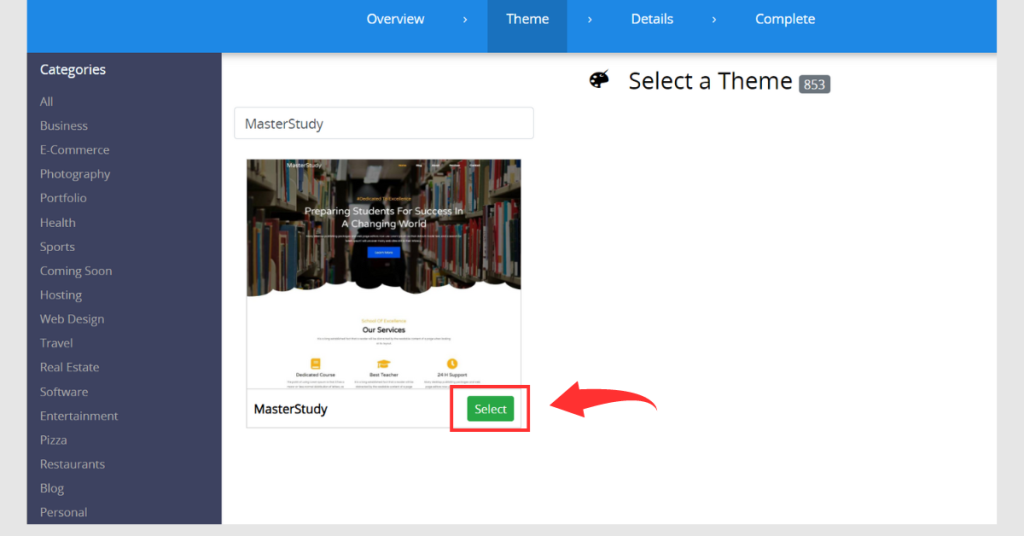Choose the Portfolio category
Screen dimensions: 1024x536
click(63, 198)
